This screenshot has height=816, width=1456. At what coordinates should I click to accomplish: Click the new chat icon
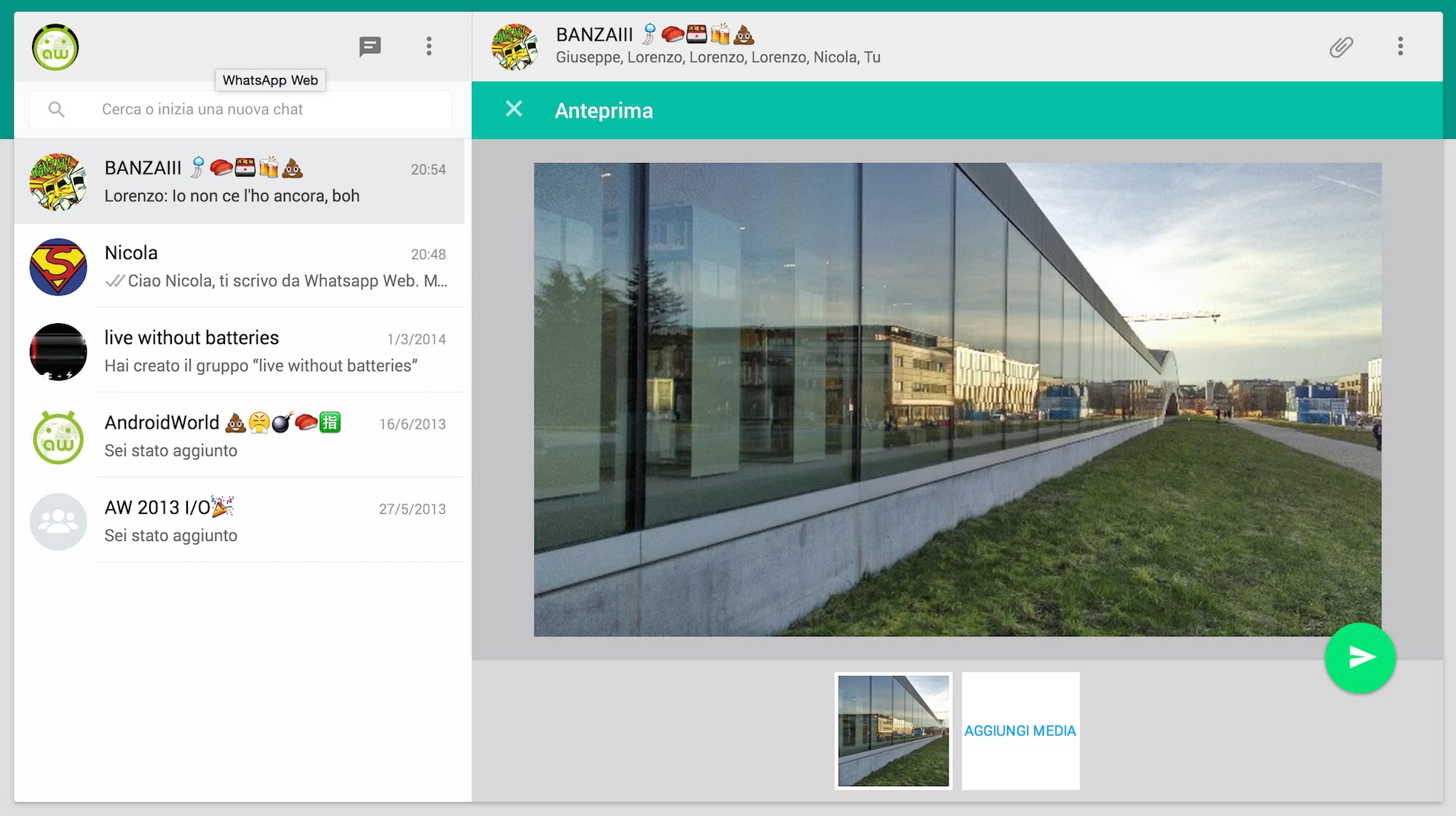pyautogui.click(x=370, y=47)
